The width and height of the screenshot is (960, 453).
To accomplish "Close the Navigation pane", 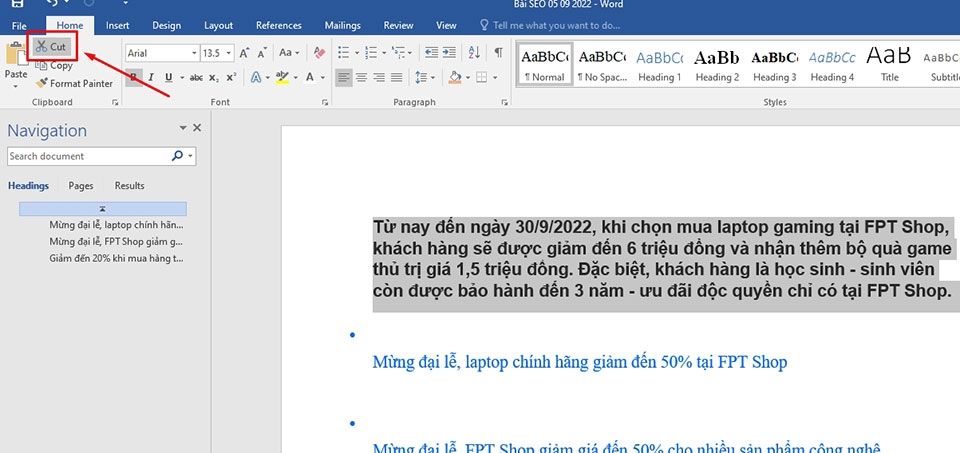I will pos(197,128).
